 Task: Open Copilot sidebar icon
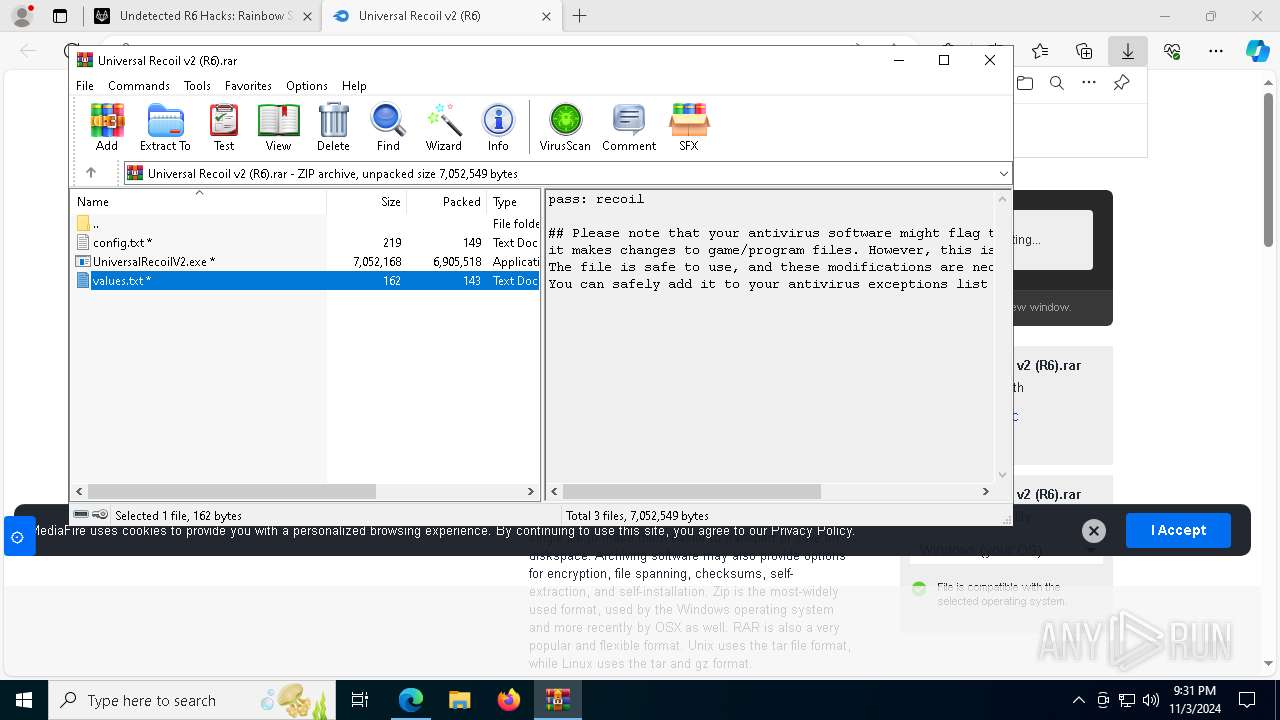pos(1257,51)
